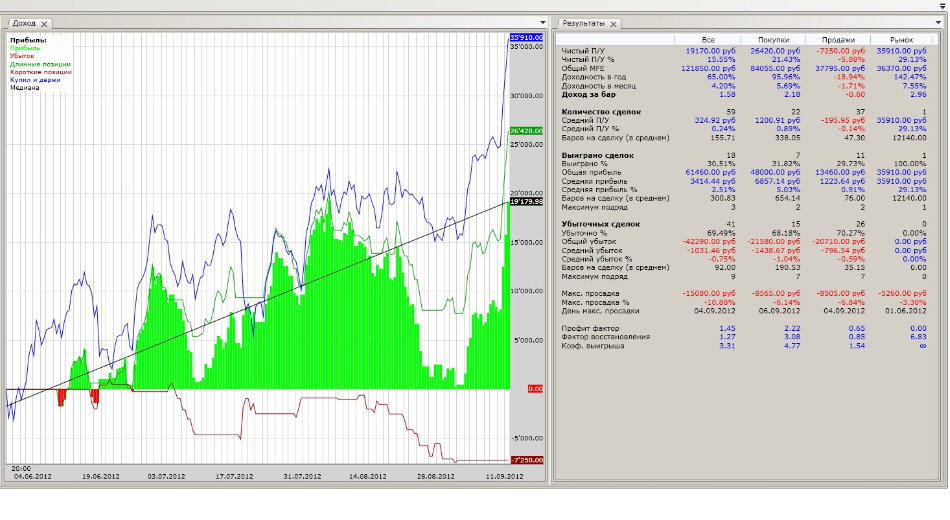Open the Результаты panel tab list dropdown
This screenshot has height=520, width=950.
click(940, 22)
